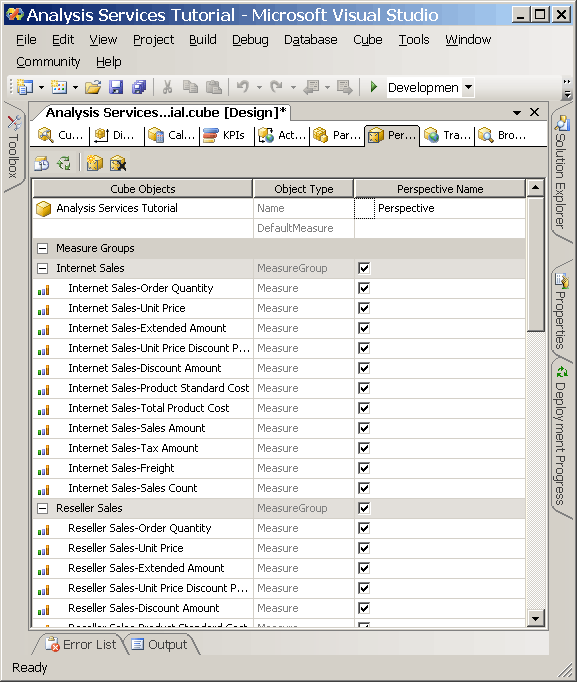Click the Paste clipboard icon
This screenshot has height=682, width=577.
click(213, 87)
